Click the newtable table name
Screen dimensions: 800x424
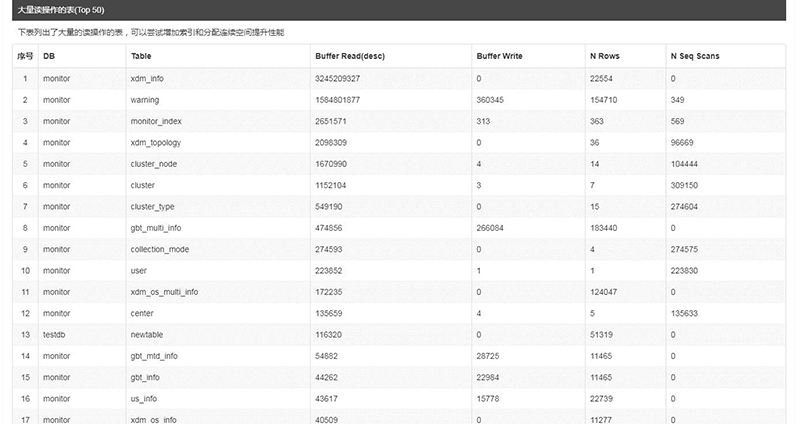coord(147,335)
